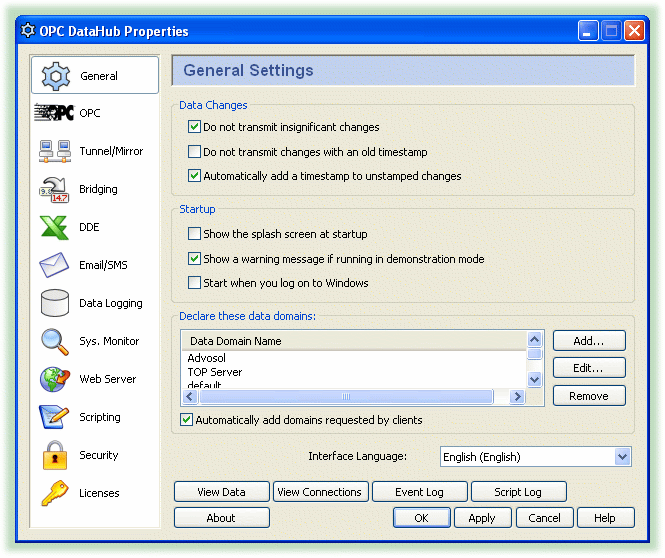This screenshot has height=558, width=665.
Task: Switch to Data Logging tab label
Action: [111, 303]
